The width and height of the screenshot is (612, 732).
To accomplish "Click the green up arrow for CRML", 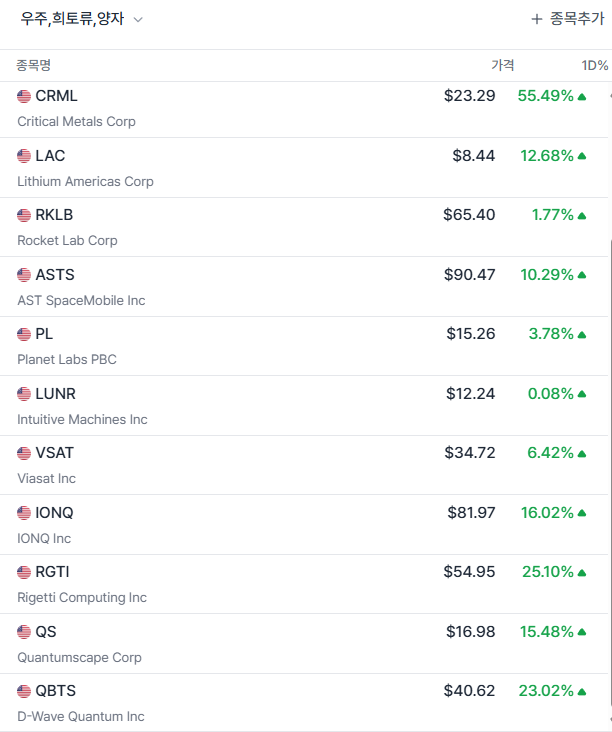I will [582, 97].
